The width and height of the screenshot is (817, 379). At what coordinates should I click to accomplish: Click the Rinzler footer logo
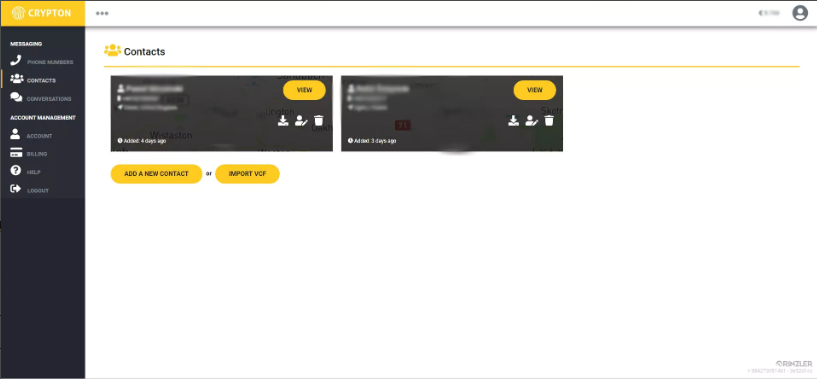794,364
